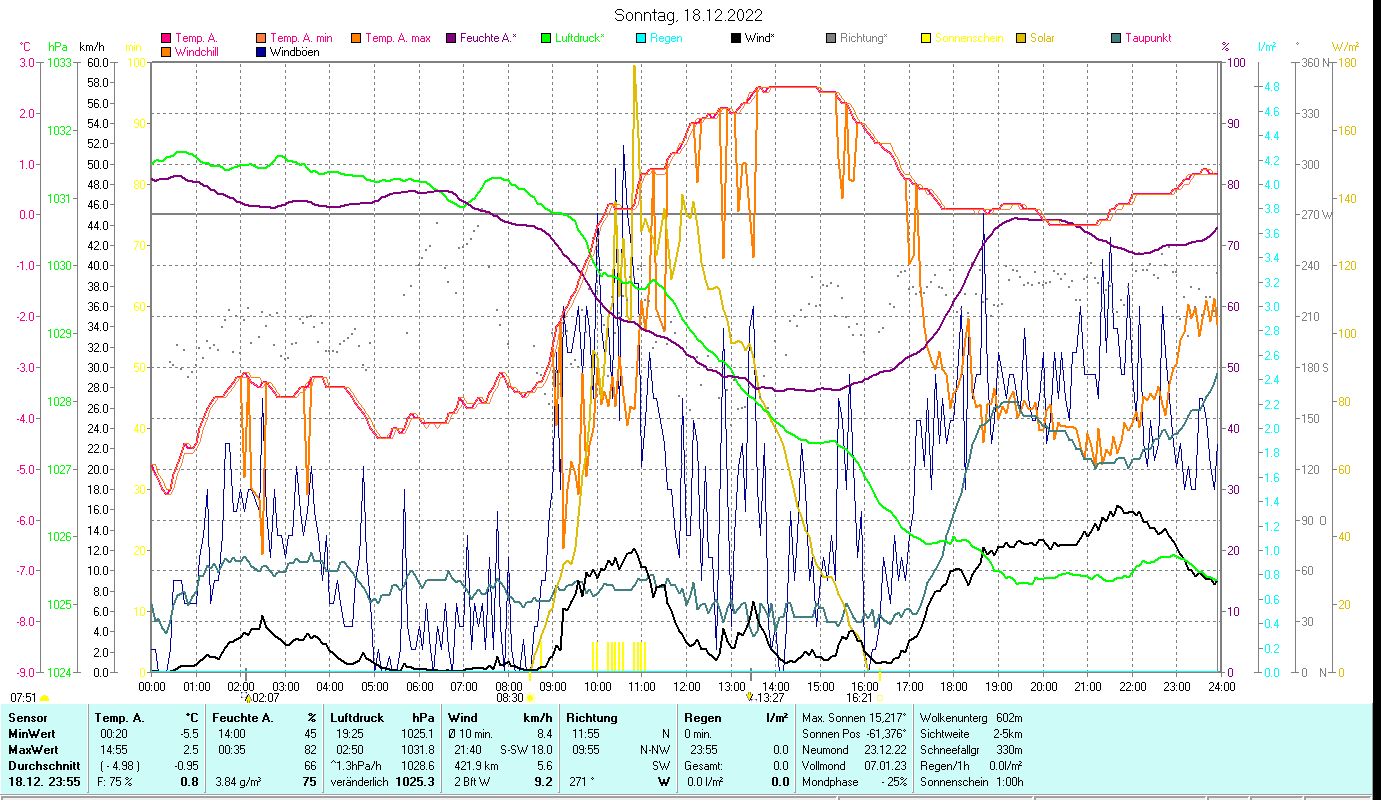Click the 'Sonnenschein 1:00h' entry

[972, 781]
